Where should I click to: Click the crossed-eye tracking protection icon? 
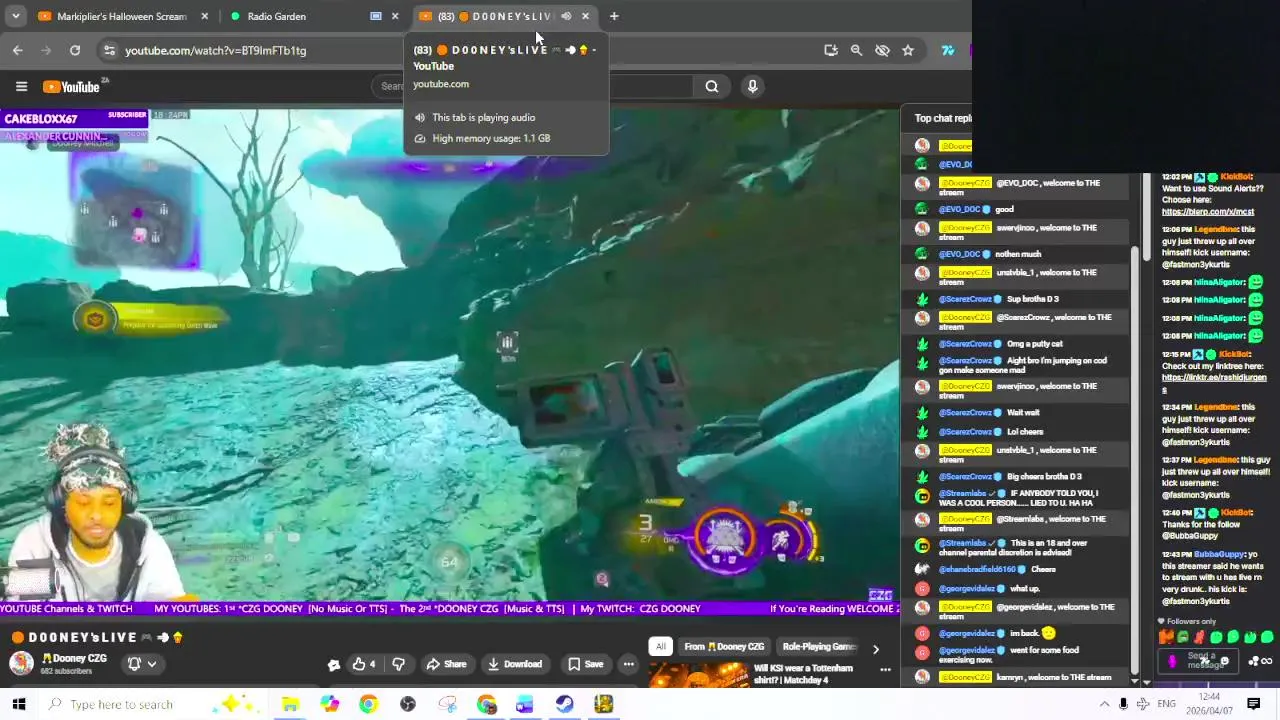coord(882,50)
